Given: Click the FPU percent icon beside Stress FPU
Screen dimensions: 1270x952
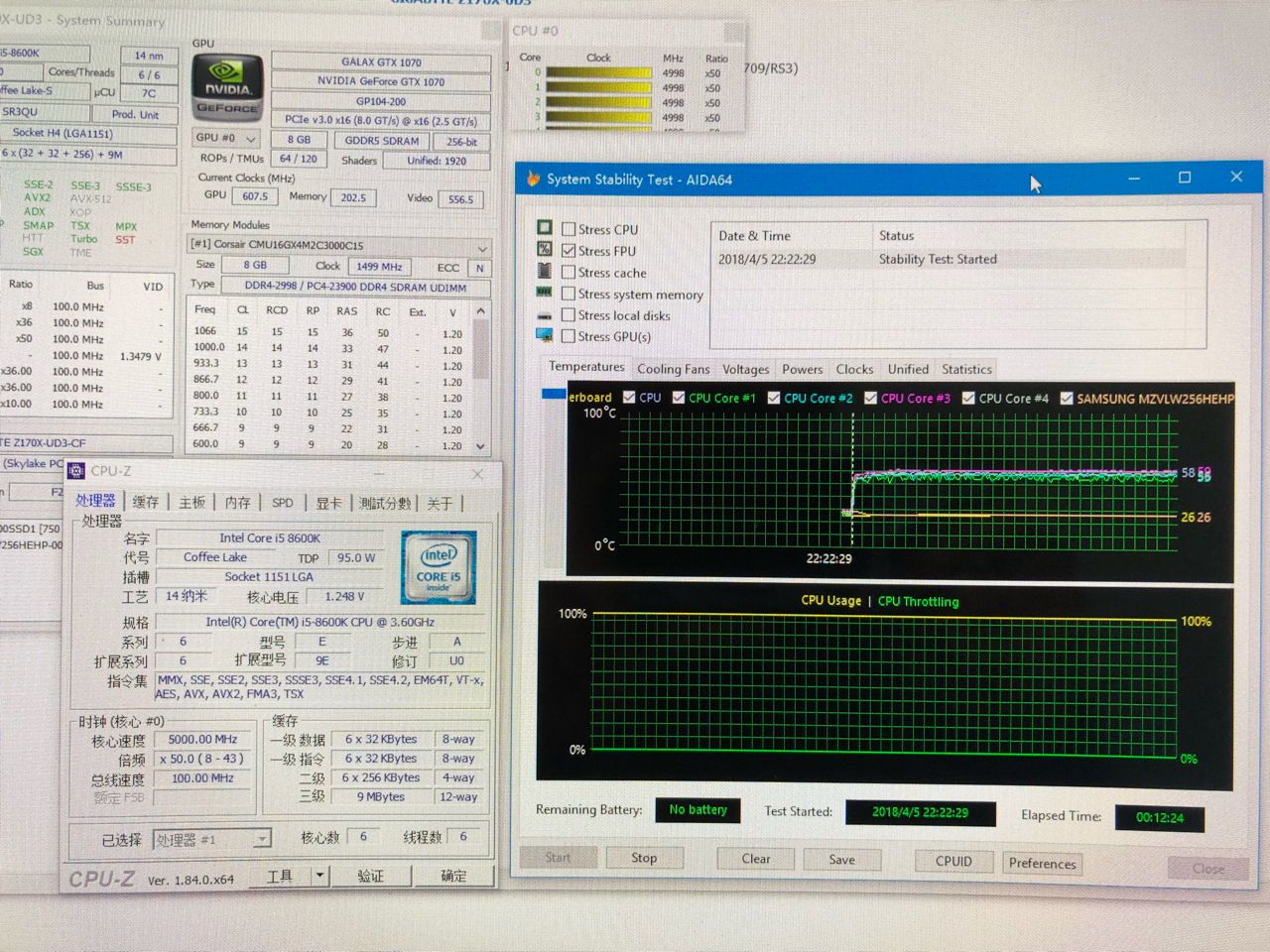Looking at the screenshot, I should click(545, 250).
